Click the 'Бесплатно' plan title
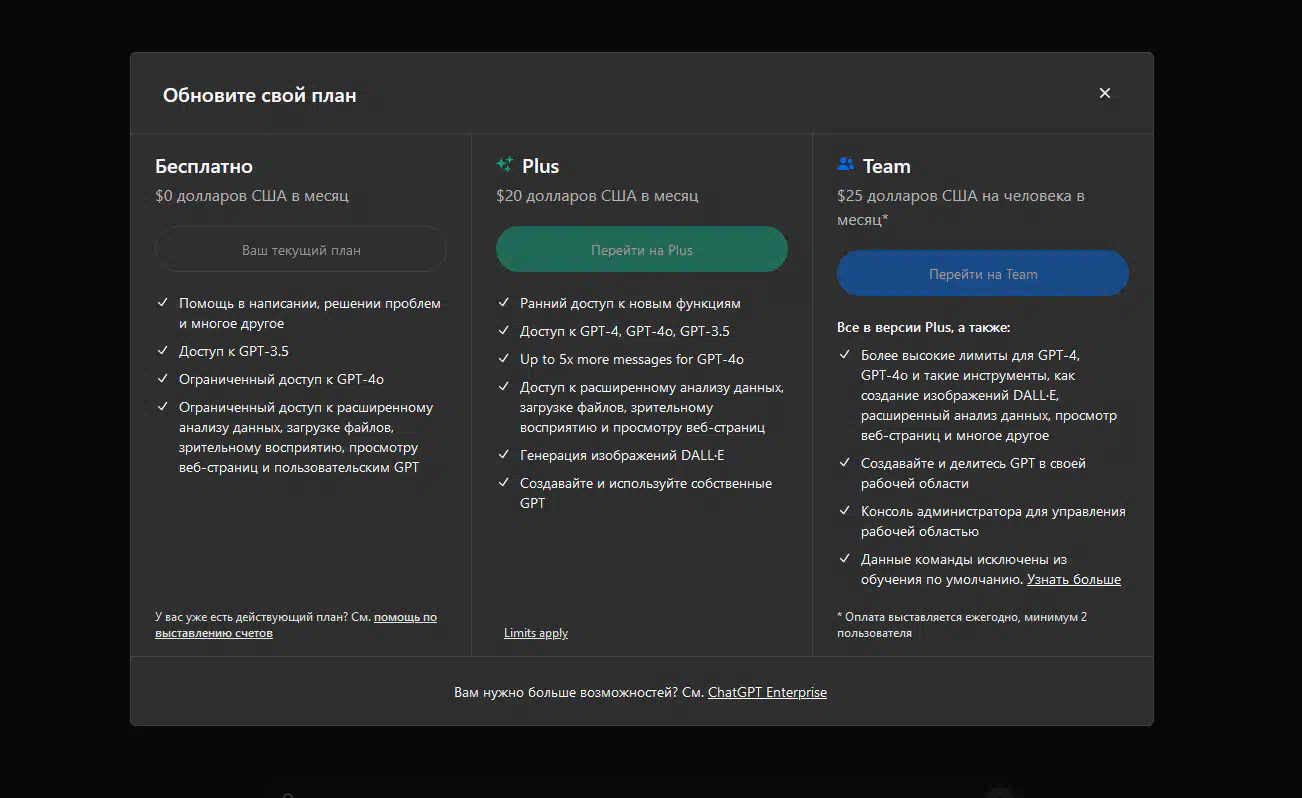Viewport: 1302px width, 798px height. [x=204, y=166]
